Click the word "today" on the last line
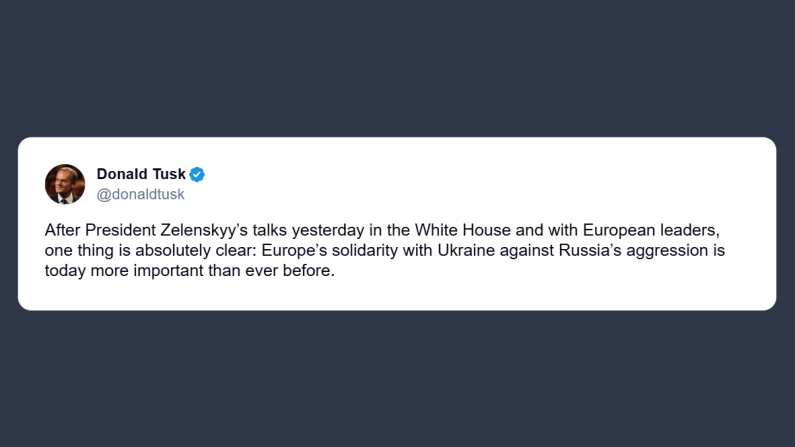This screenshot has width=795, height=447. click(x=64, y=271)
